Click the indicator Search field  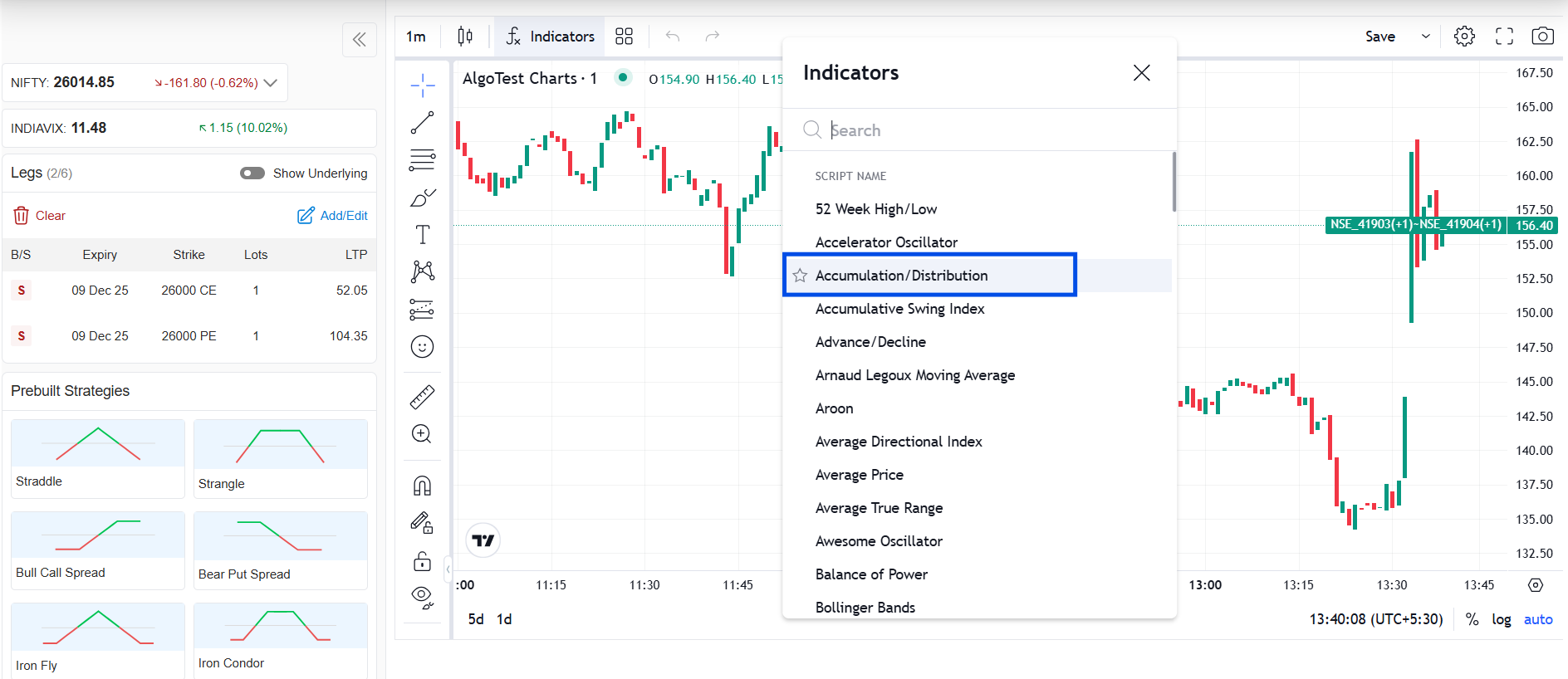point(980,130)
